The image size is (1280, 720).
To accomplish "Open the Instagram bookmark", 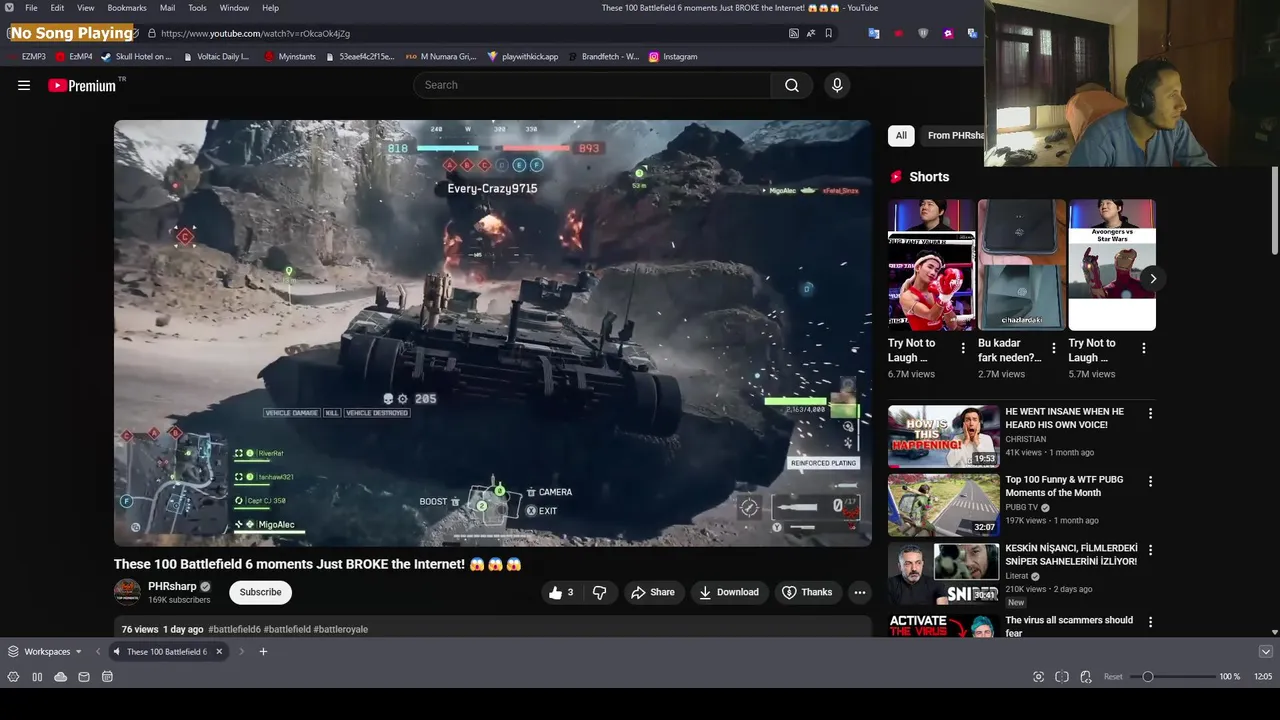I will coord(673,57).
